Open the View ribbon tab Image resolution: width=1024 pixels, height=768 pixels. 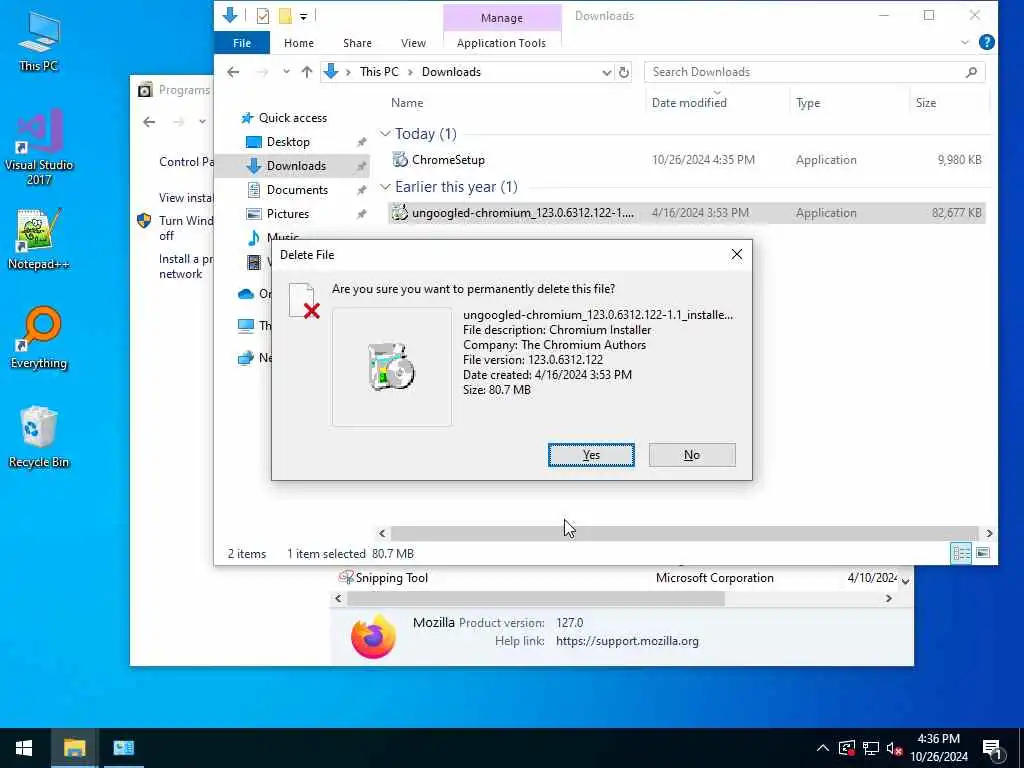tap(413, 43)
